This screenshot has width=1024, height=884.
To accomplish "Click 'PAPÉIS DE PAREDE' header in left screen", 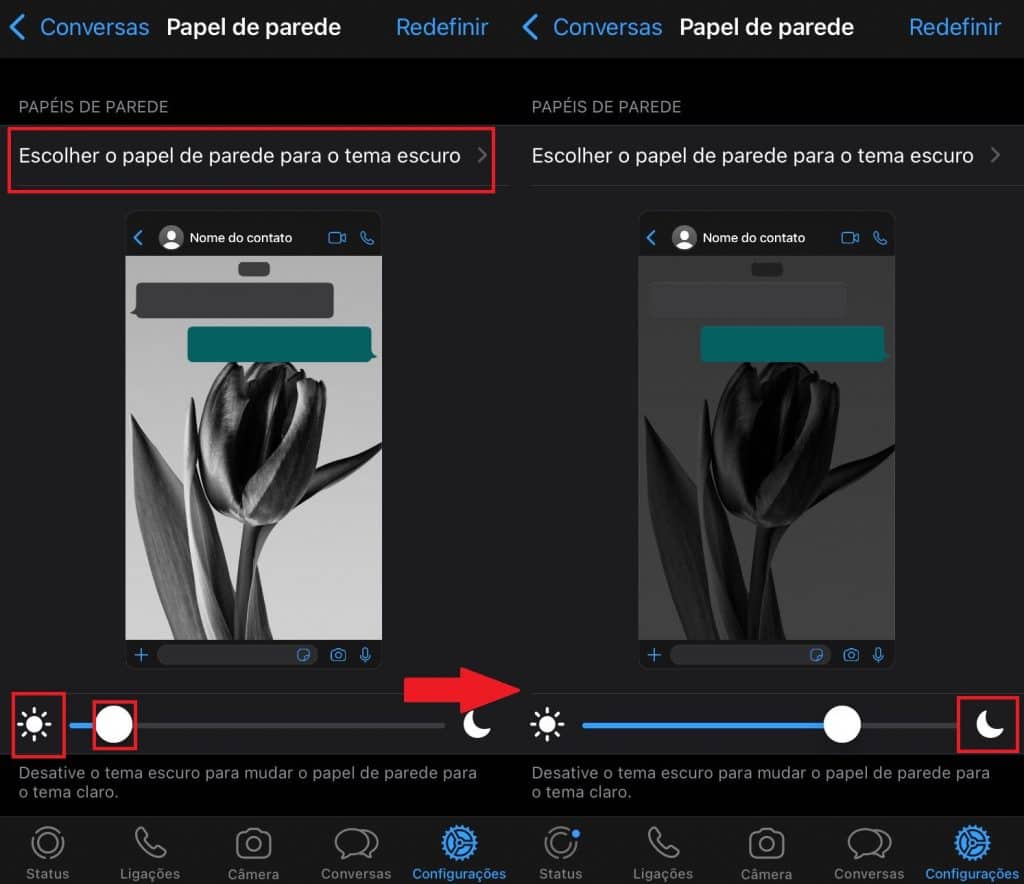I will pos(93,107).
